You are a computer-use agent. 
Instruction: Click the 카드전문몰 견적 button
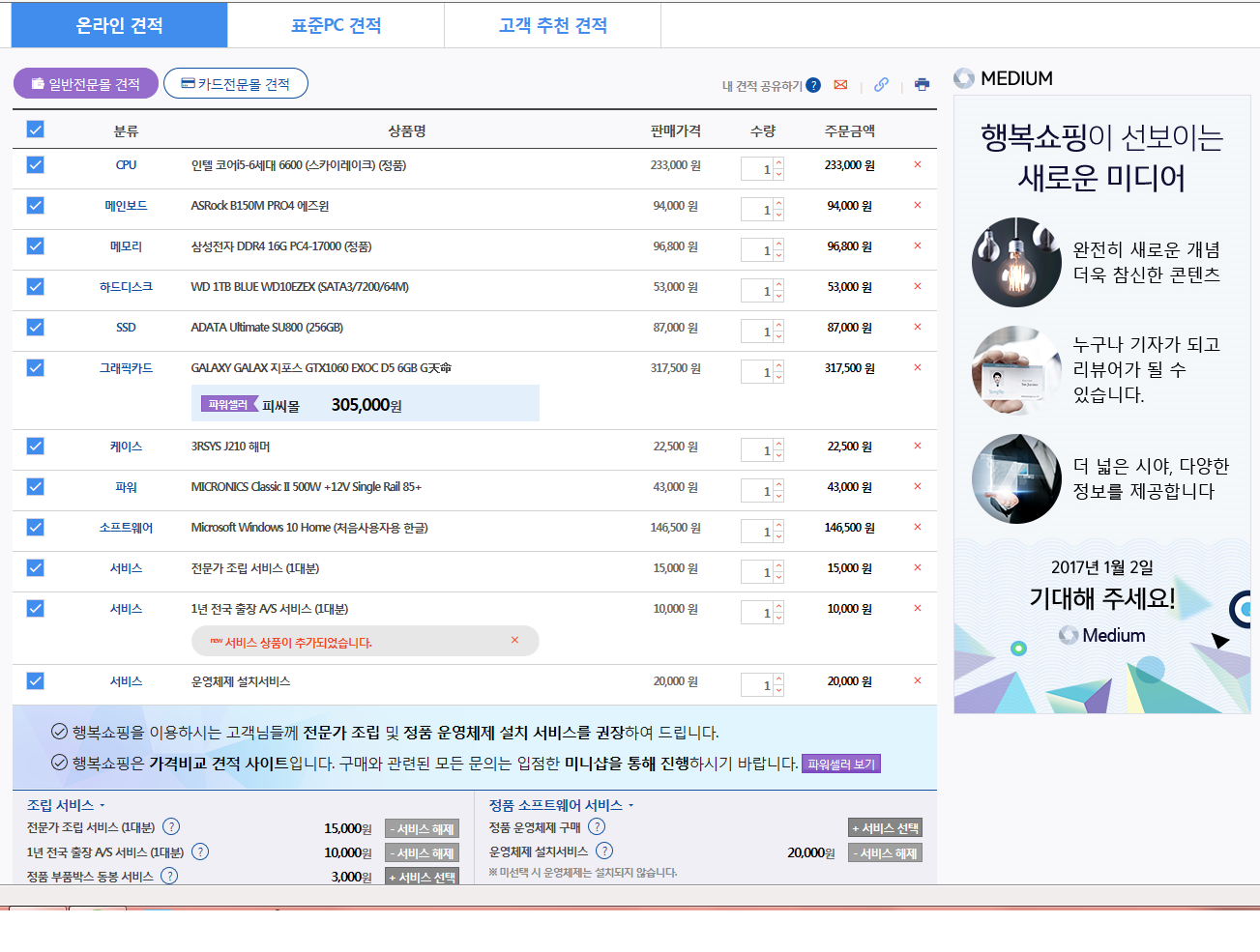point(236,84)
